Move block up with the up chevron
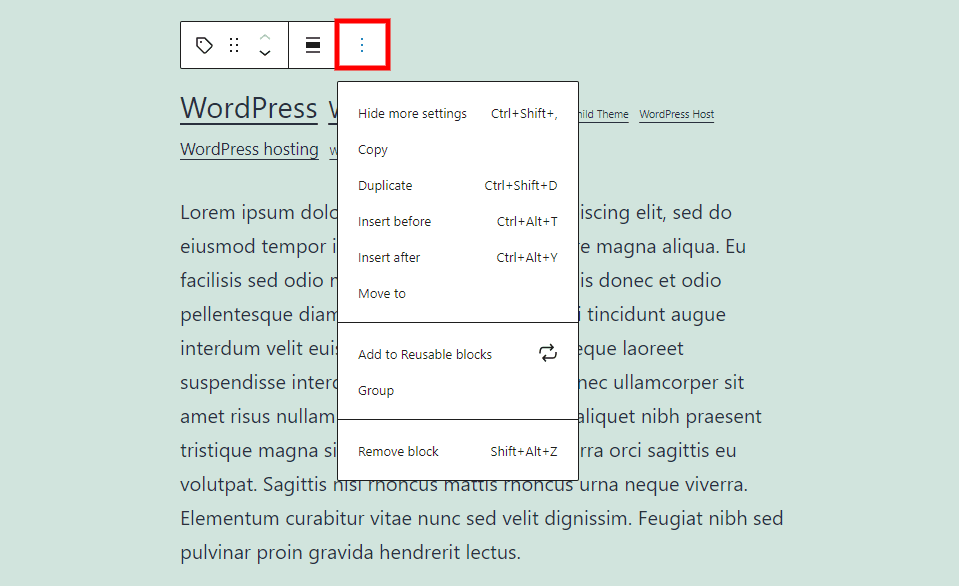 (x=265, y=36)
